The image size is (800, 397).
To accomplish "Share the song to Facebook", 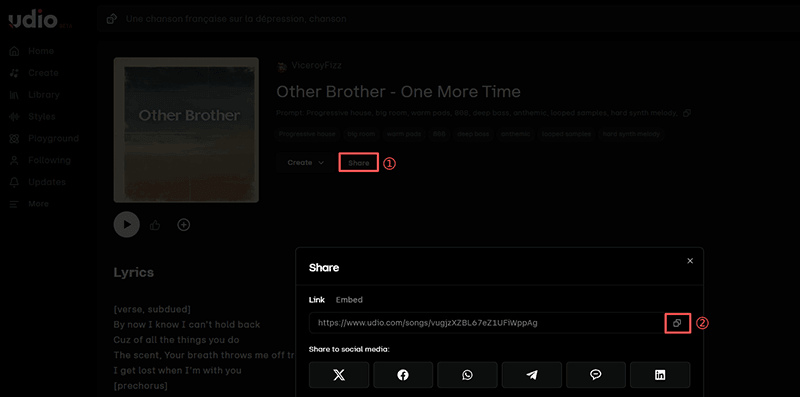I will pos(403,375).
